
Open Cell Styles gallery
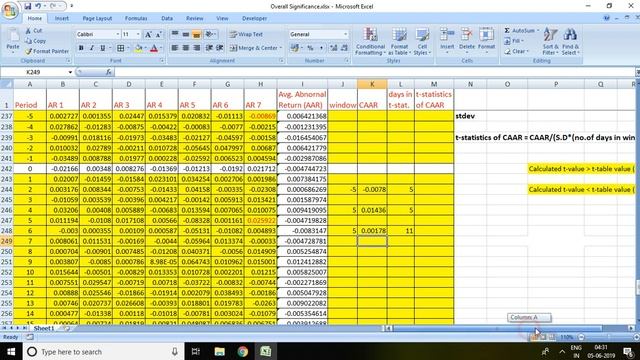pyautogui.click(x=422, y=41)
